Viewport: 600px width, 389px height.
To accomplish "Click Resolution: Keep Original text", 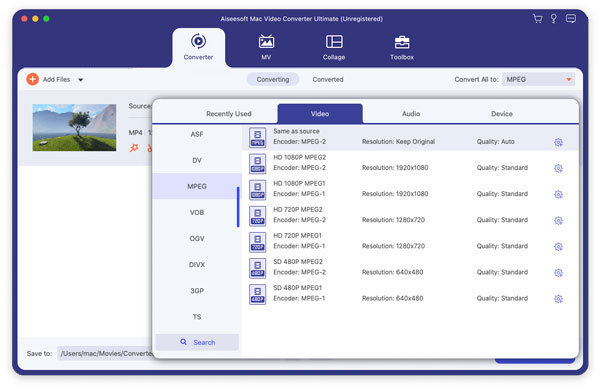I will coord(398,142).
